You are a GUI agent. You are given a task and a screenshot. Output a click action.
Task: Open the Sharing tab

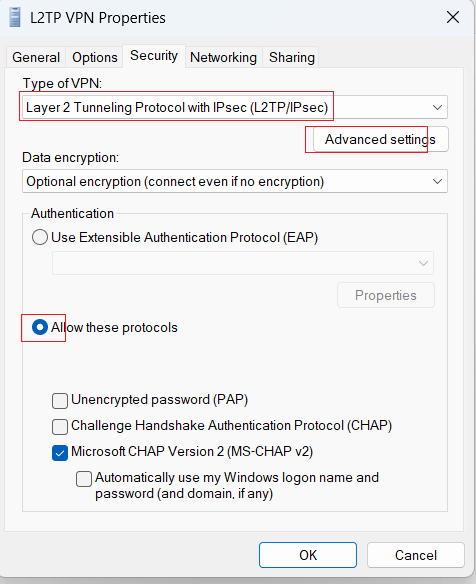292,57
